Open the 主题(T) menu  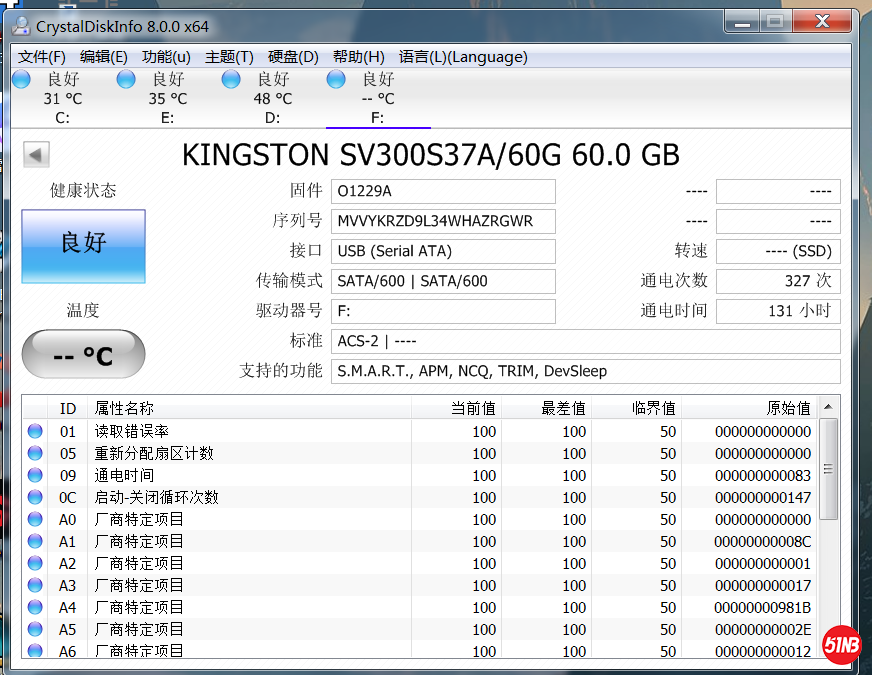[229, 57]
